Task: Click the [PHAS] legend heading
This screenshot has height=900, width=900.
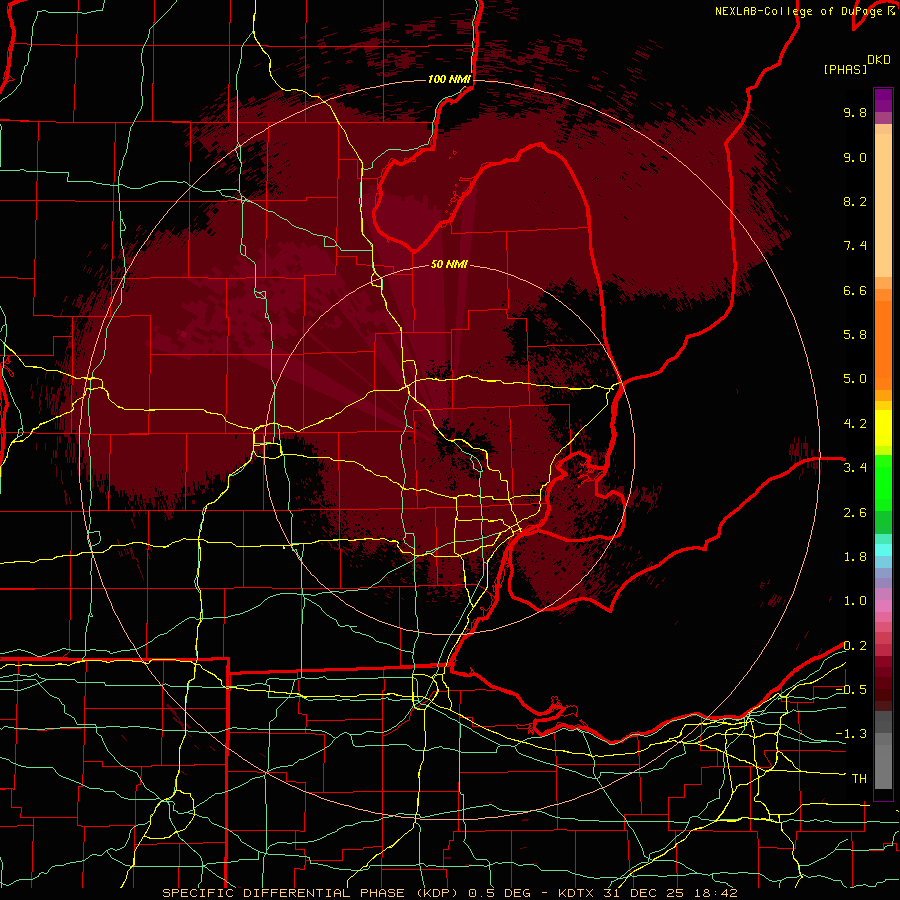Action: click(x=845, y=70)
